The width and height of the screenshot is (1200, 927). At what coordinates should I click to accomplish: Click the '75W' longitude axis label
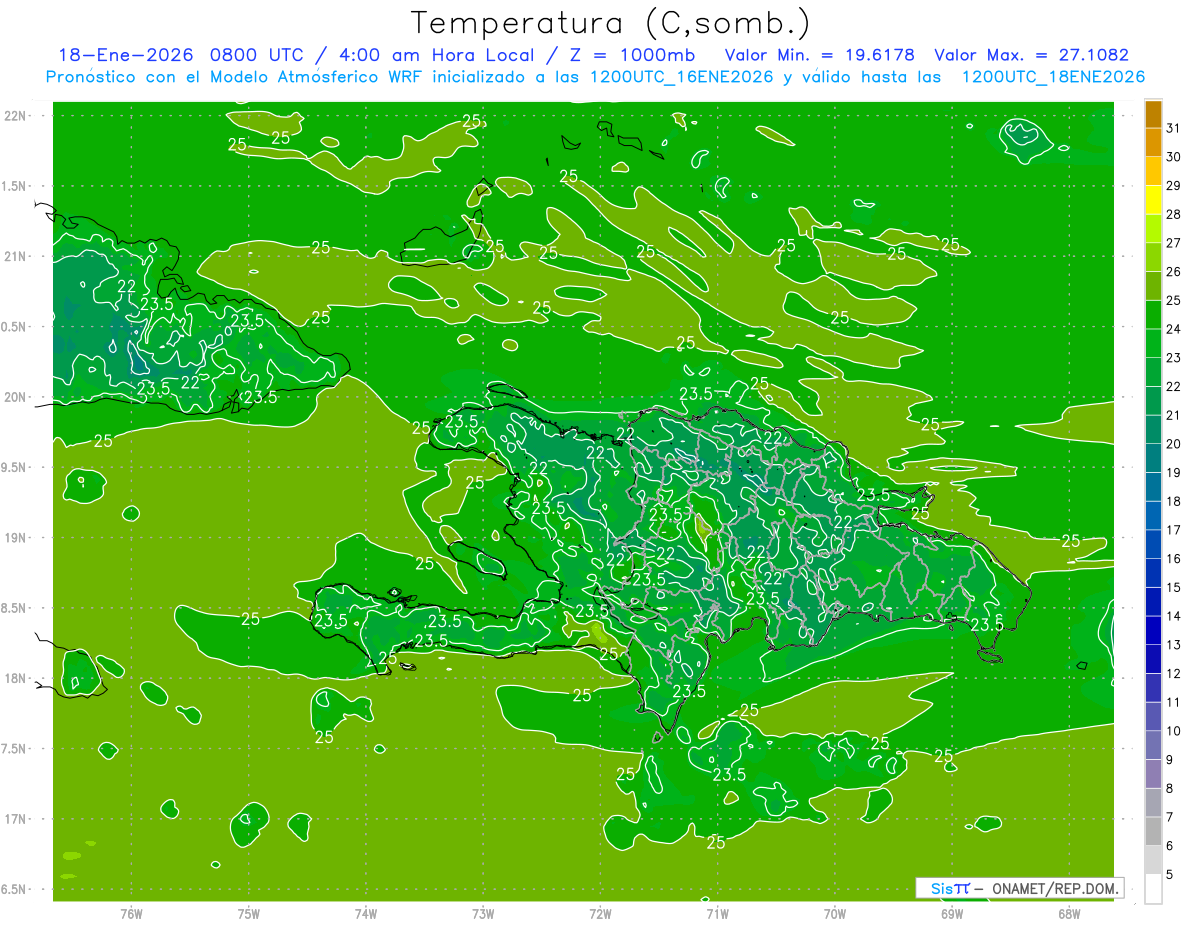tap(249, 913)
